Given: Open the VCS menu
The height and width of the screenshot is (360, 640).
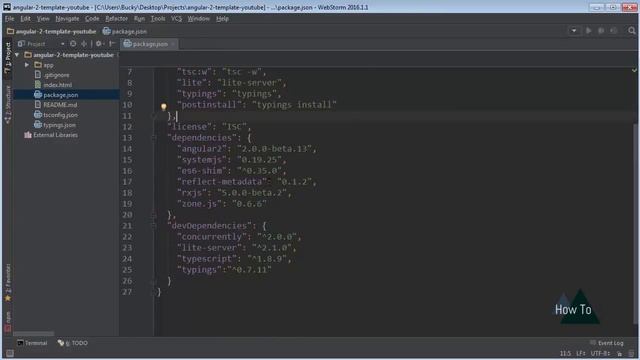Looking at the screenshot, I should tap(176, 19).
